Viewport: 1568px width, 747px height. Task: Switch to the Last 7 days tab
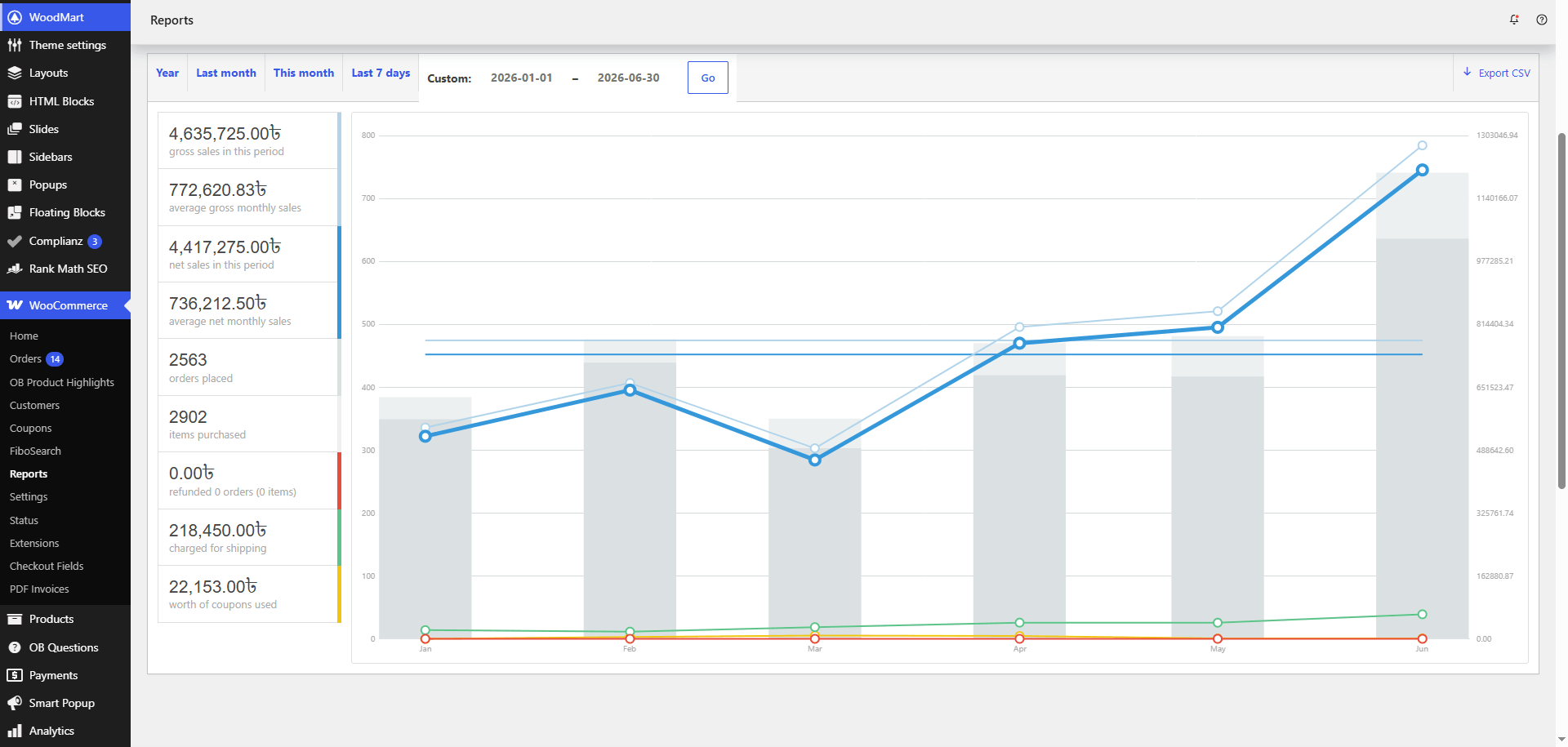pyautogui.click(x=381, y=73)
